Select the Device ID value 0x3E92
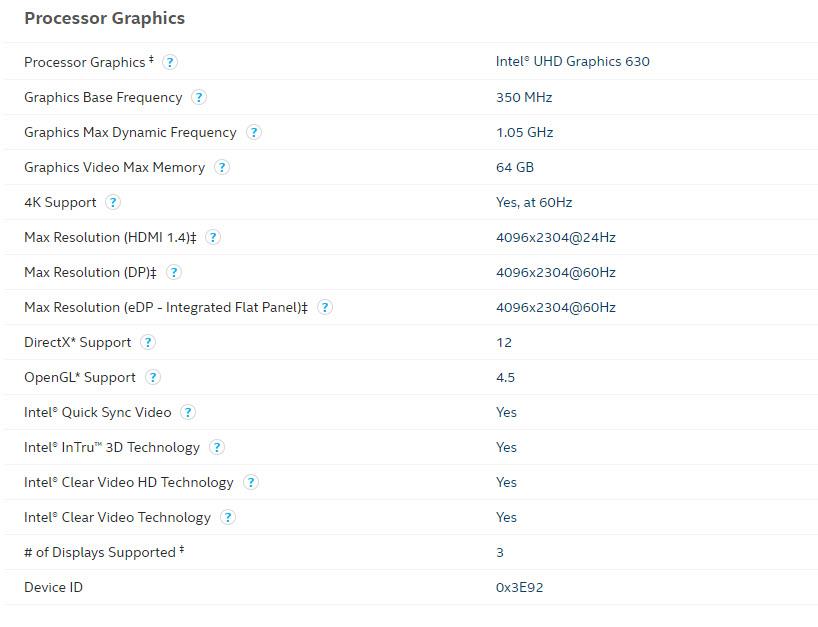 [522, 587]
